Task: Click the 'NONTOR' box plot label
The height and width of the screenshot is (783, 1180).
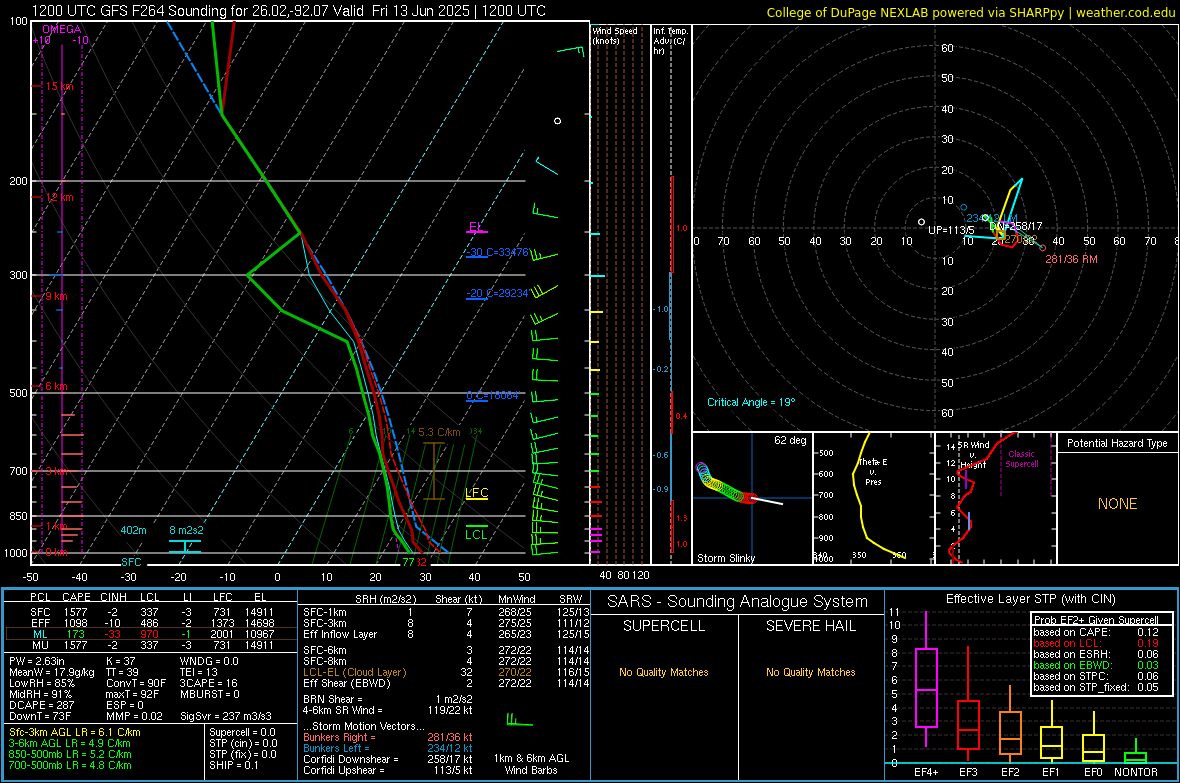Action: tap(1136, 772)
